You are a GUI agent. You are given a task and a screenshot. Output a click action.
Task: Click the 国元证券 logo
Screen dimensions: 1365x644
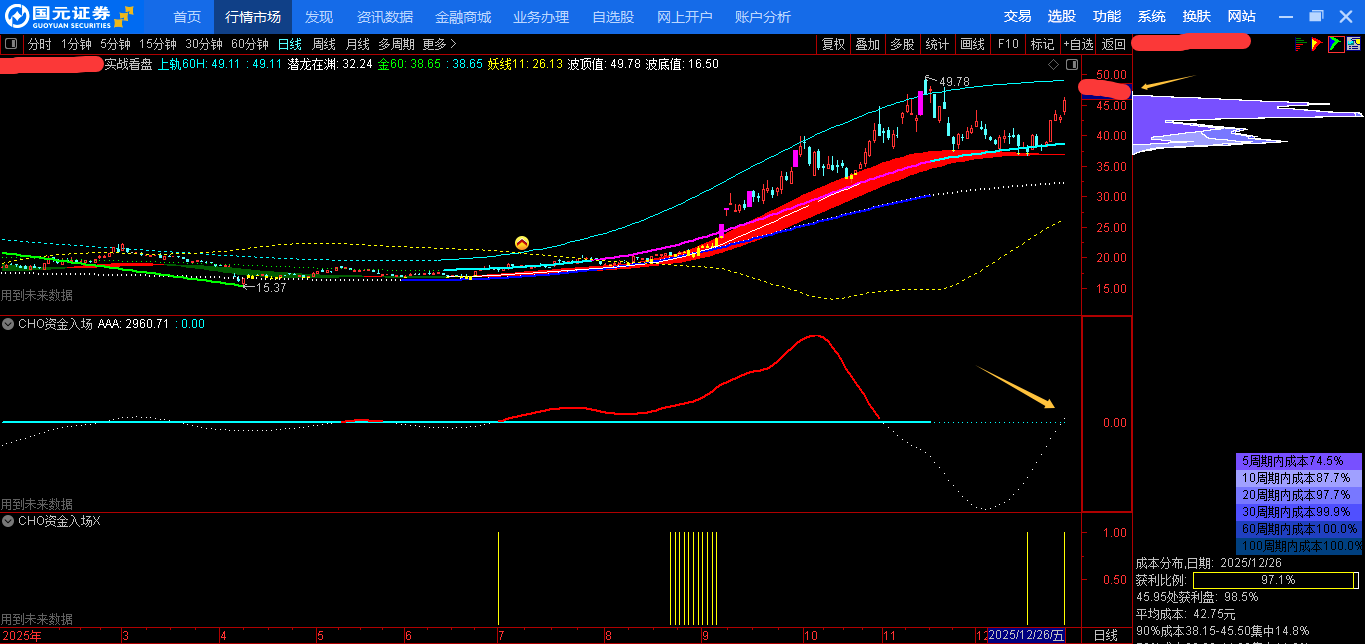70,16
